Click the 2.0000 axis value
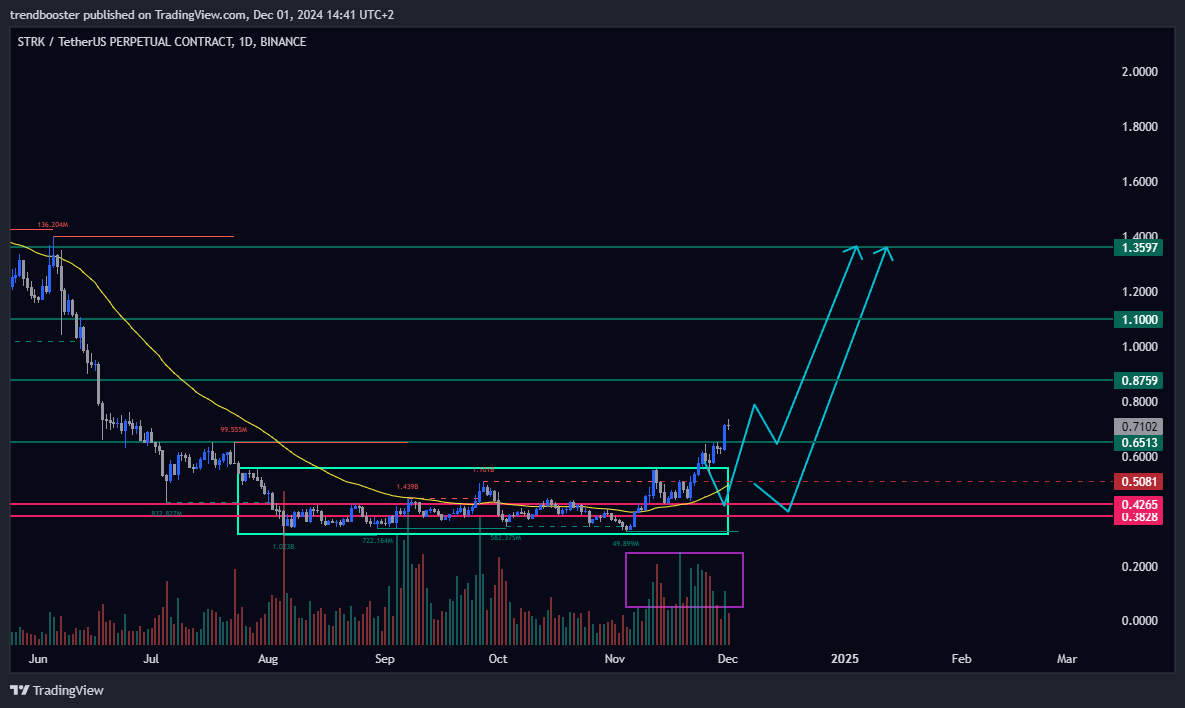 [1139, 72]
